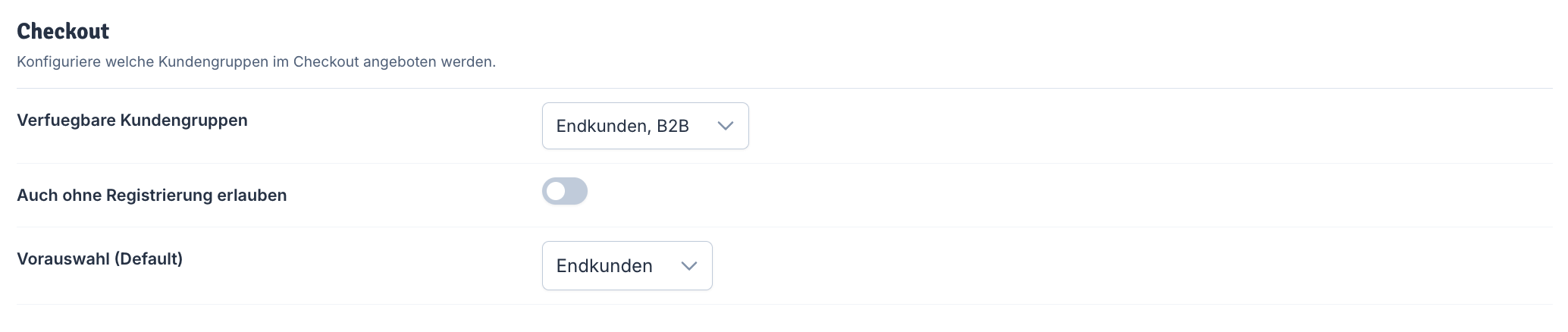Viewport: 1568px width, 332px height.
Task: Click the Konfiguriere welche Kundengruppen description text
Action: coord(256,62)
